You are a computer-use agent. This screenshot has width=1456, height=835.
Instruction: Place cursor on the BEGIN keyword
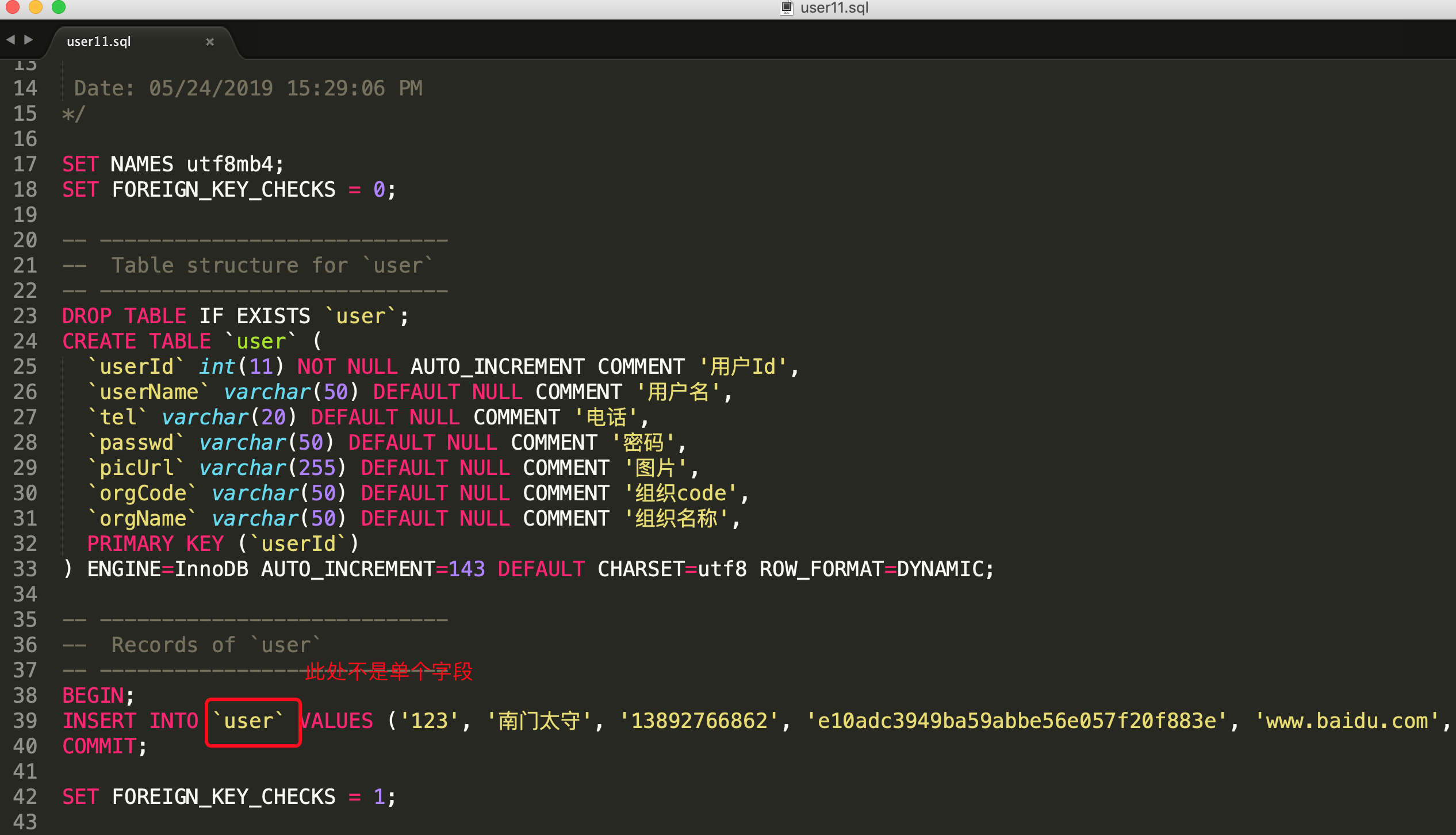pyautogui.click(x=93, y=695)
